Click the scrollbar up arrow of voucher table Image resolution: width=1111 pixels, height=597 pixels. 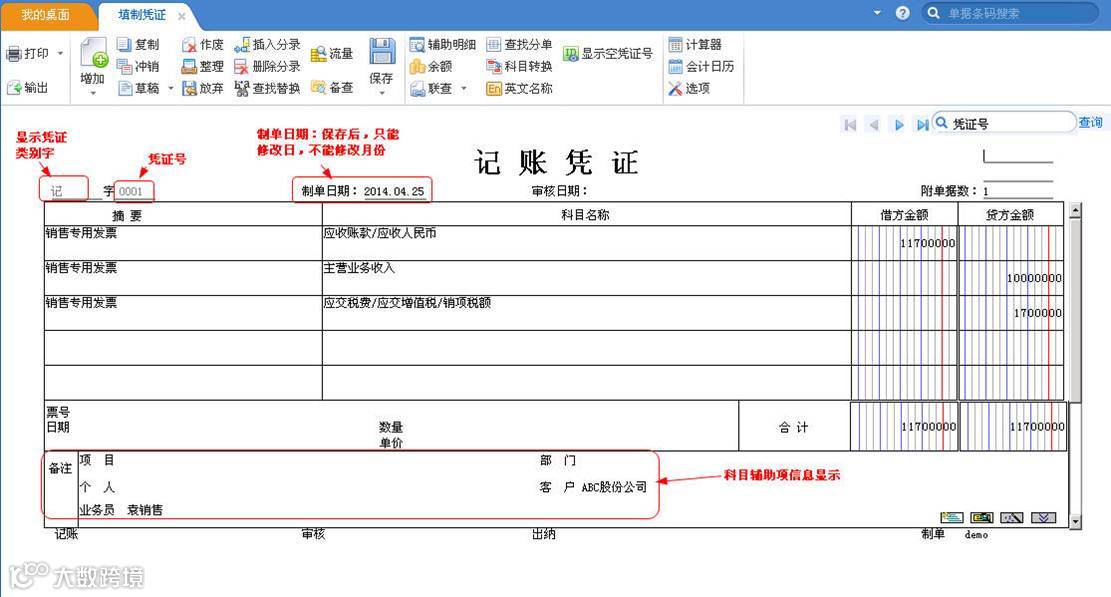1075,210
